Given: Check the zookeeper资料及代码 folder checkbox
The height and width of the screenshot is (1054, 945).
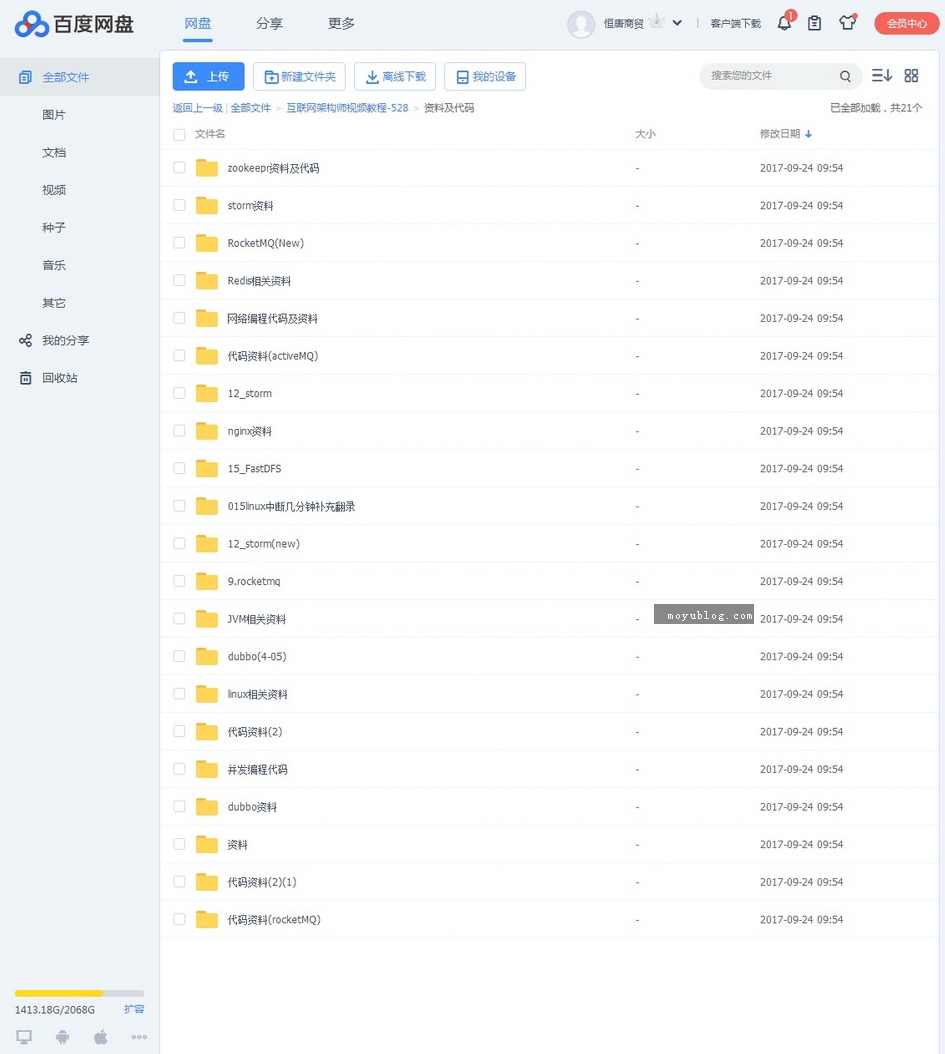Looking at the screenshot, I should 179,167.
